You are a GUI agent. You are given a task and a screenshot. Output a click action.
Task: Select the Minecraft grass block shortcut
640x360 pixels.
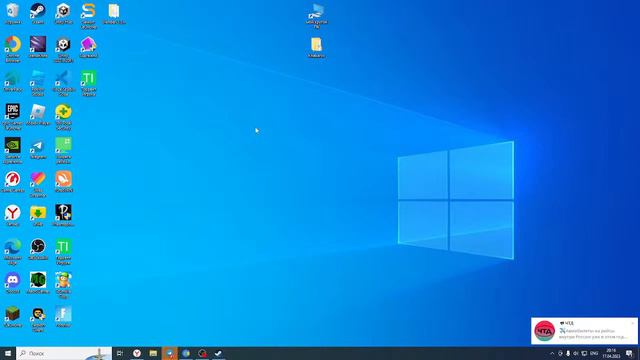point(13,317)
